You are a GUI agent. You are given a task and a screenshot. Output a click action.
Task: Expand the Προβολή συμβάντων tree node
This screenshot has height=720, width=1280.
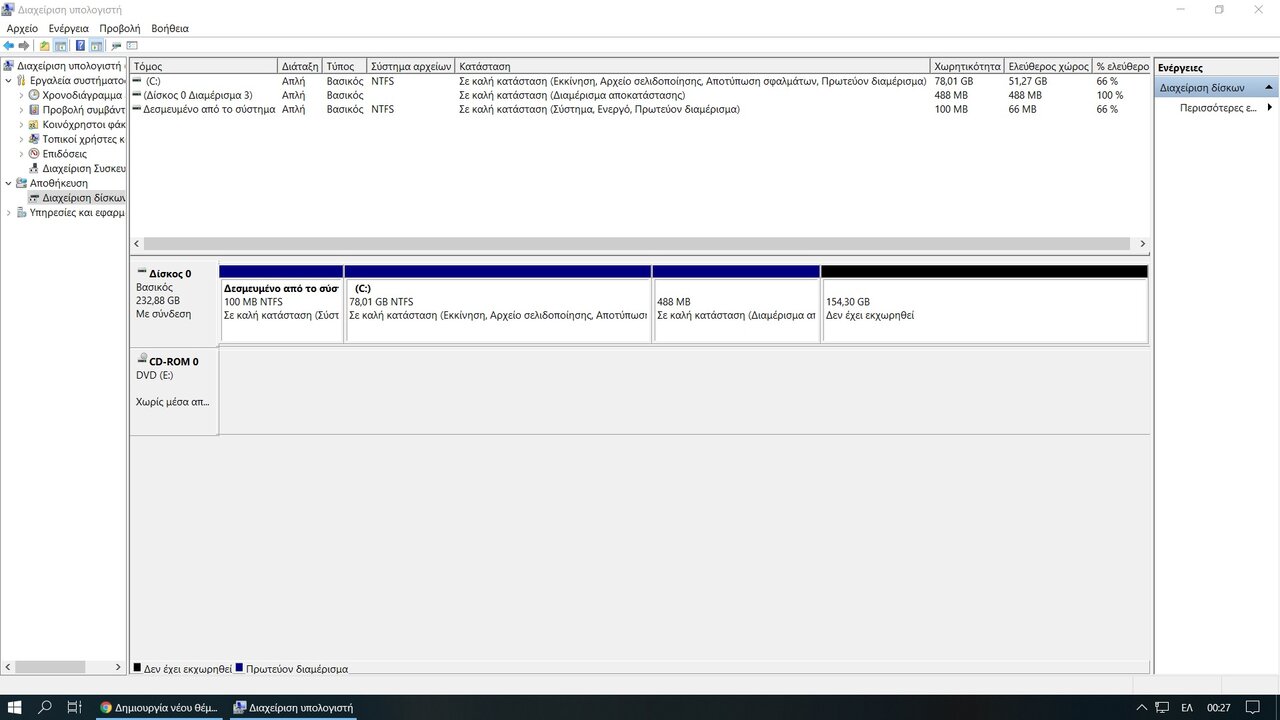(21, 110)
